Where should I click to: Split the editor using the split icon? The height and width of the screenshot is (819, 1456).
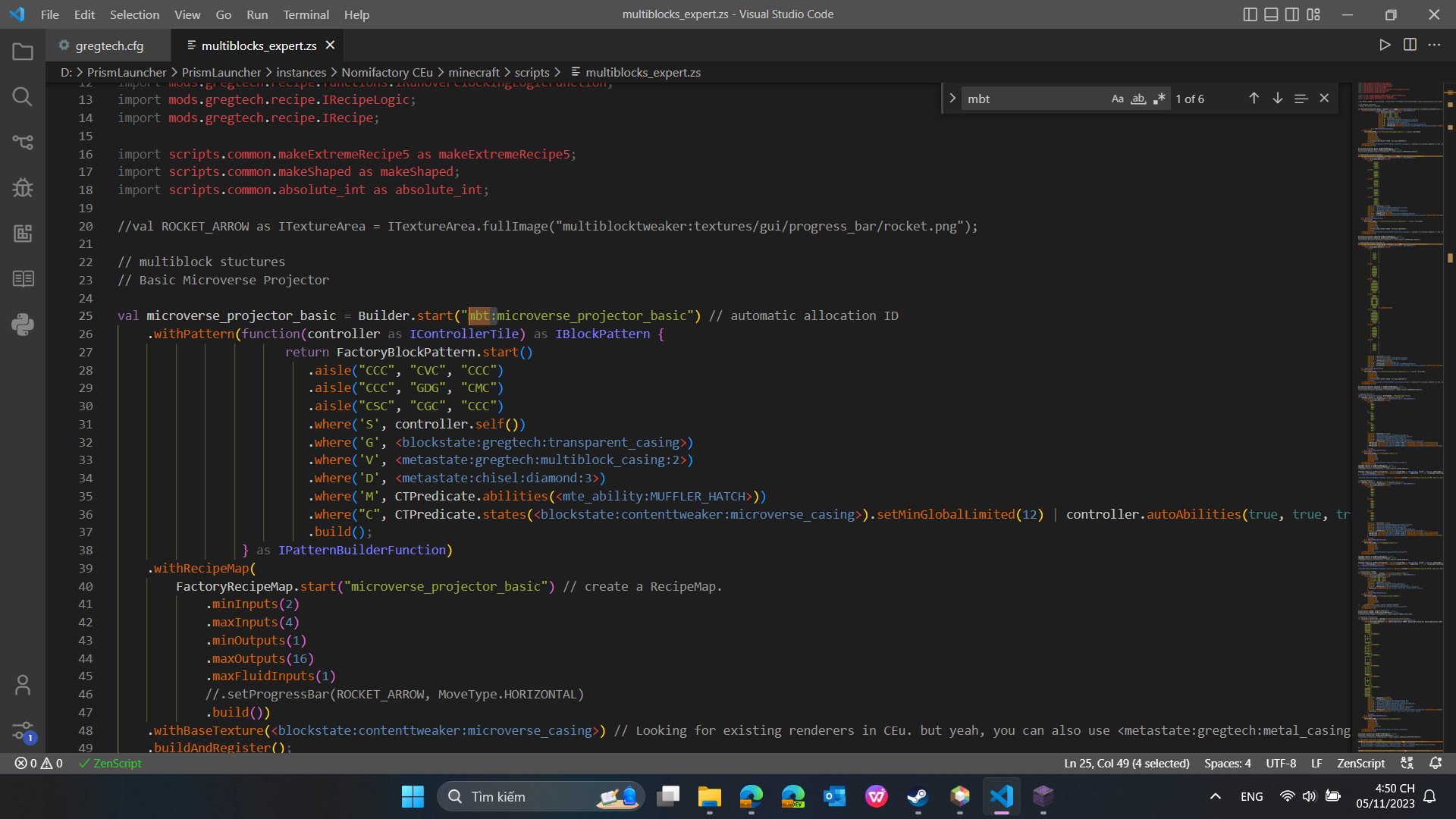[1410, 45]
